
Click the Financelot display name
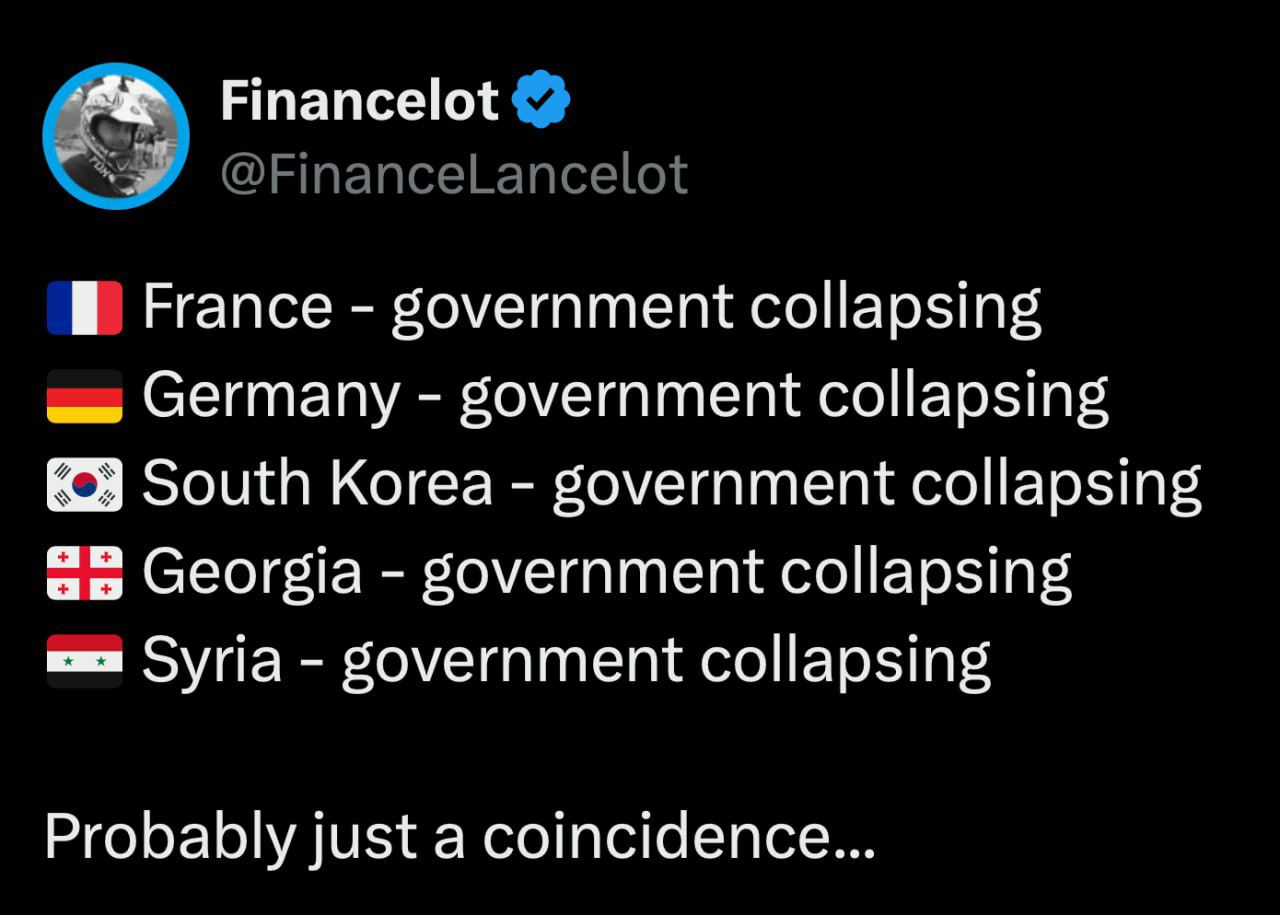tap(359, 101)
